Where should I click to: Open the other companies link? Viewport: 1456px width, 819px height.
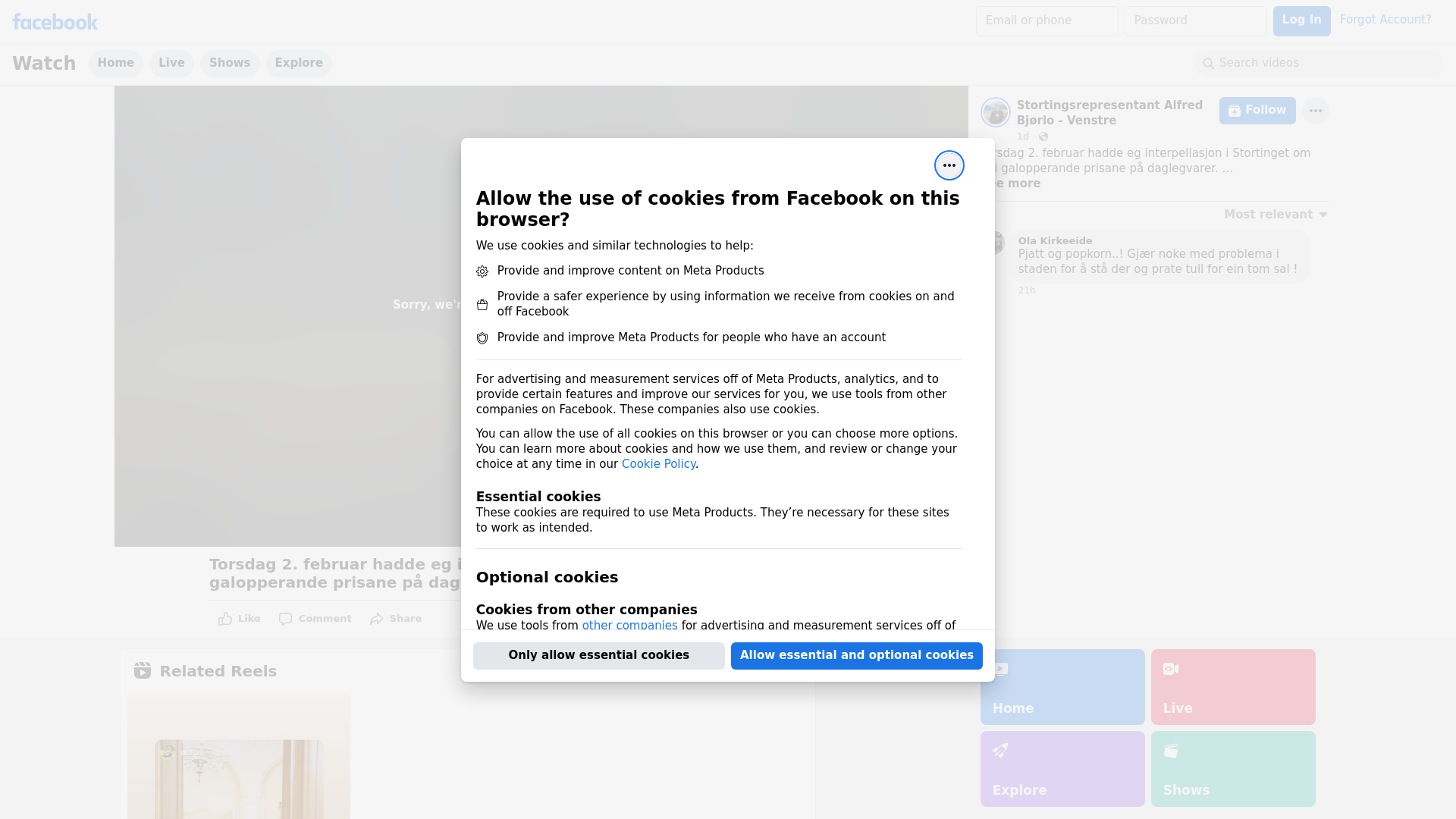(629, 626)
